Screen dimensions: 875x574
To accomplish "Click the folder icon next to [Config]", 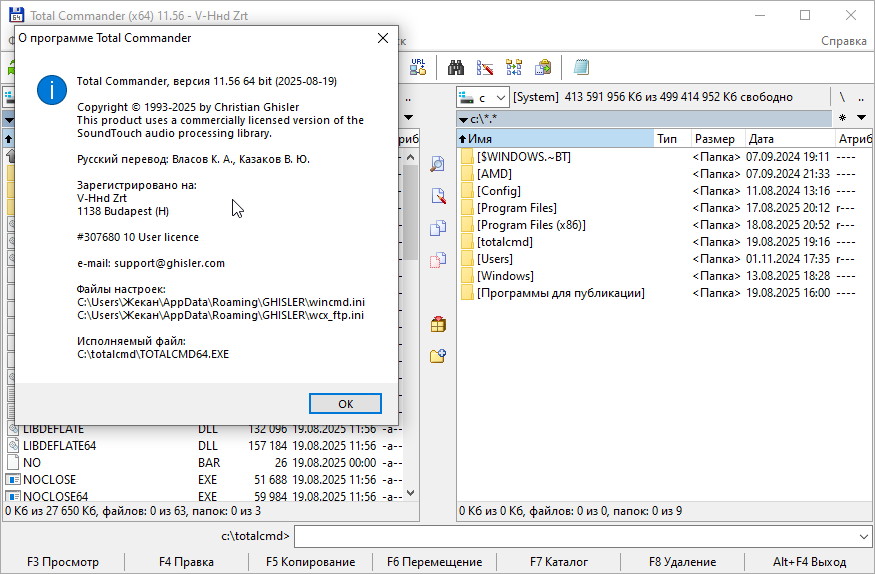I will pyautogui.click(x=467, y=191).
